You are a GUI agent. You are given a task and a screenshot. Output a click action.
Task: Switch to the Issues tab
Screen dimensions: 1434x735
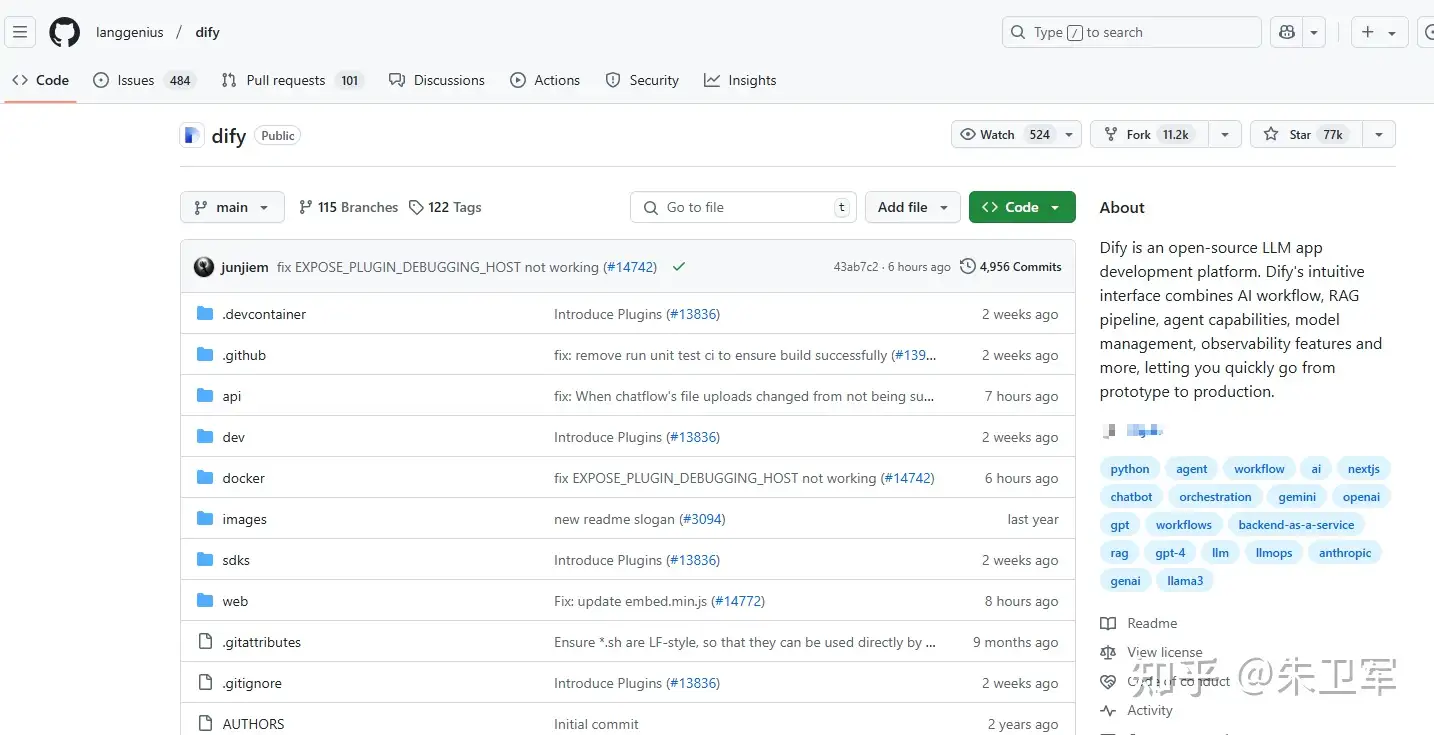(143, 80)
